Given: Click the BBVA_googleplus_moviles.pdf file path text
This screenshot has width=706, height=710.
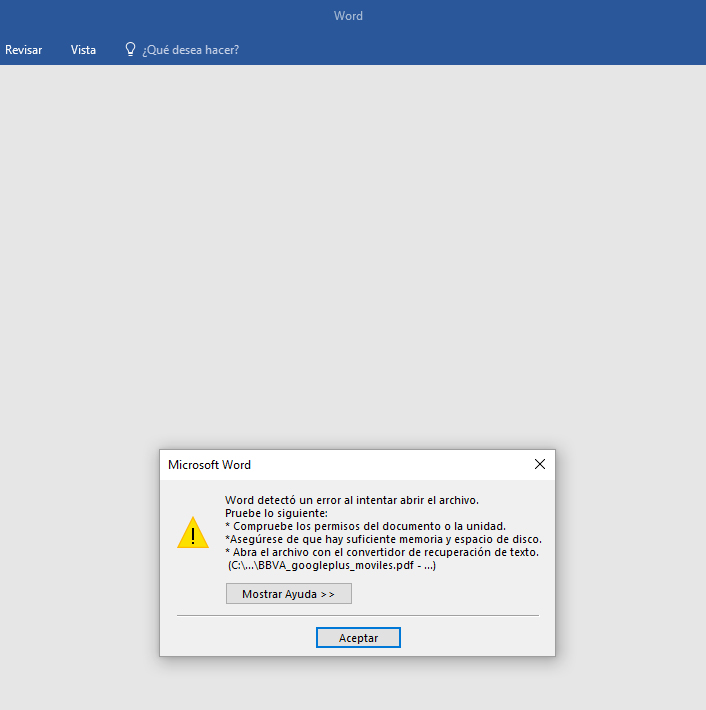Looking at the screenshot, I should 332,565.
